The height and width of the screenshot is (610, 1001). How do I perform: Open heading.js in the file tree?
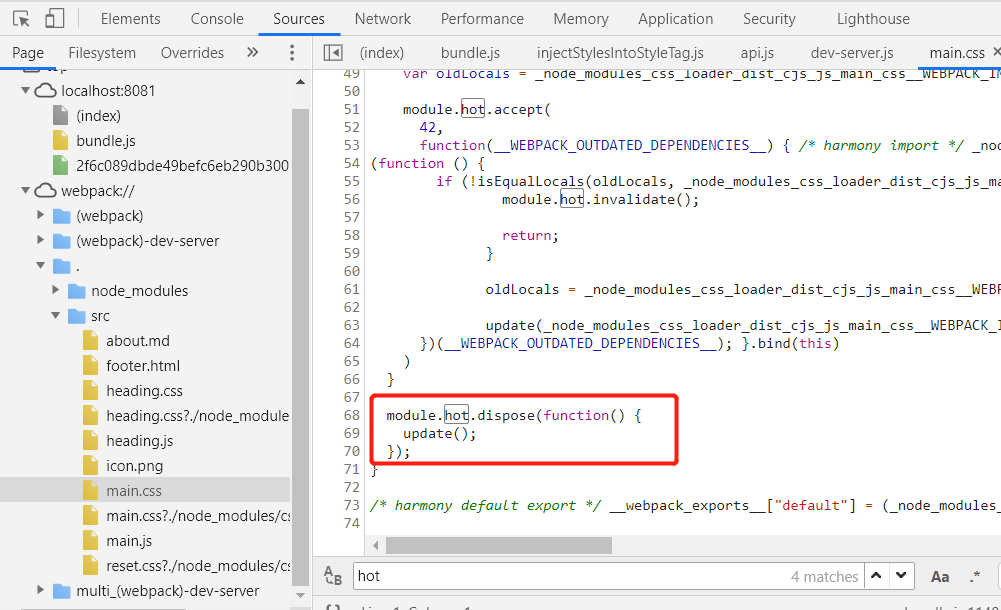coord(140,440)
